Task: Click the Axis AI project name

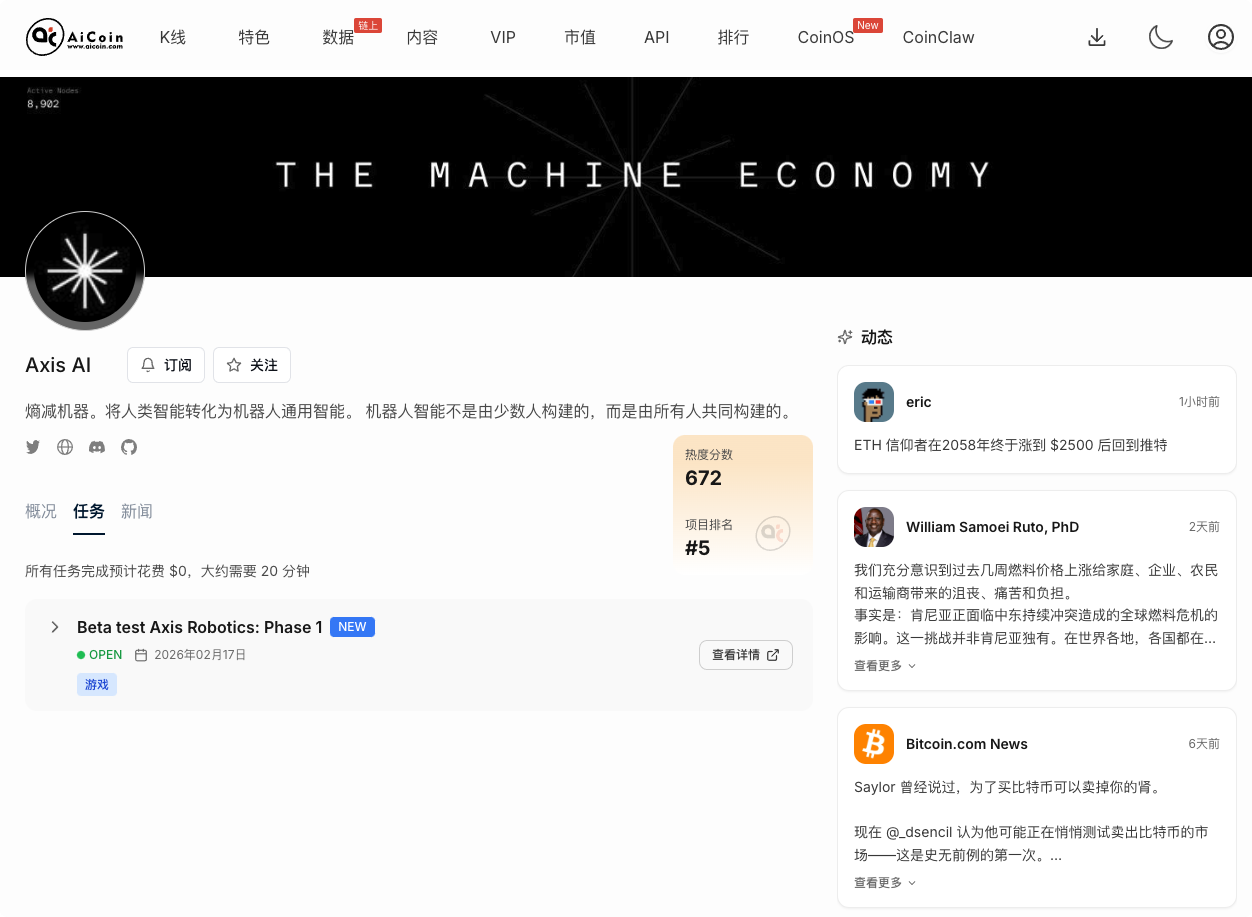Action: pyautogui.click(x=58, y=365)
